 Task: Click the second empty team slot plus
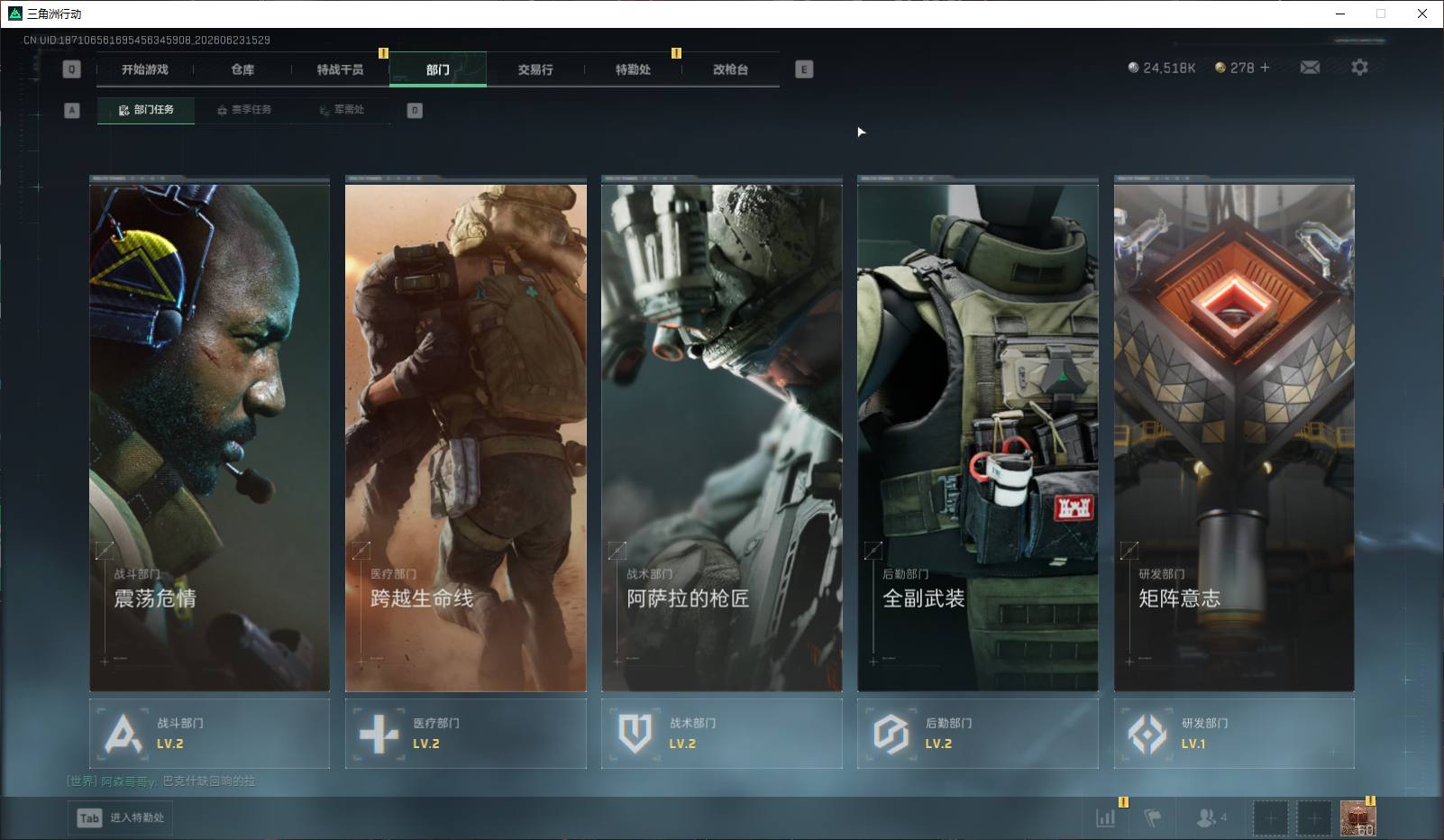pyautogui.click(x=1313, y=818)
